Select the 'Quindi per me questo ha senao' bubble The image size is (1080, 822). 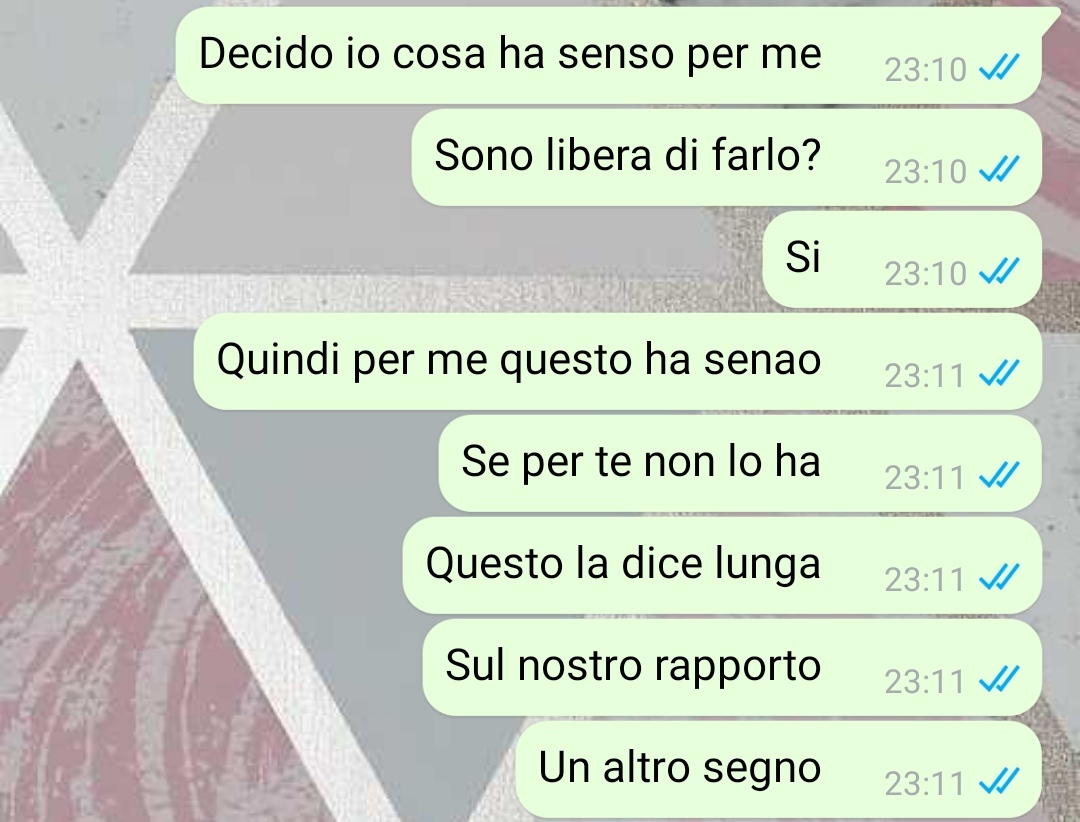click(618, 362)
